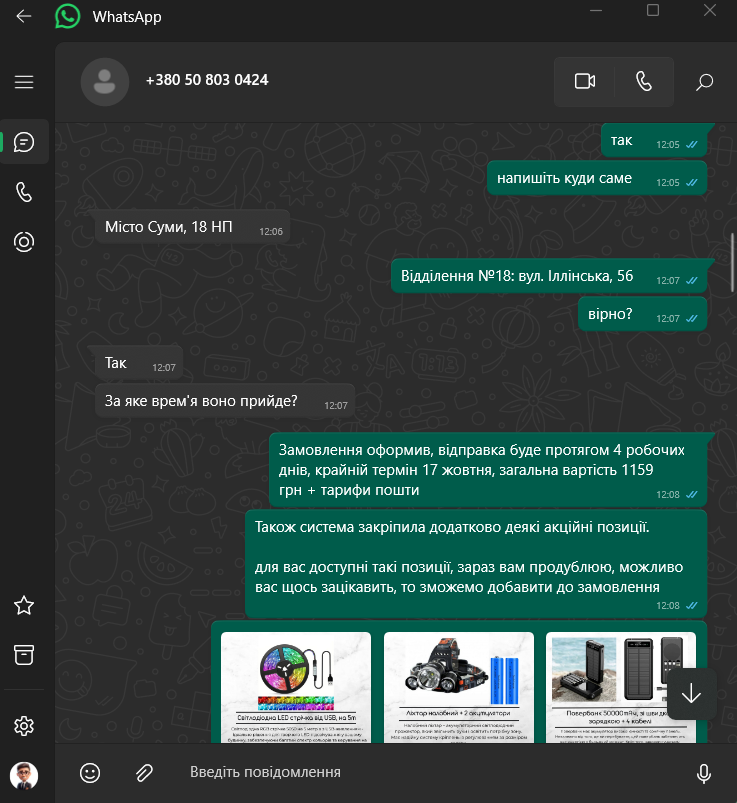Open the headlamp product image
The width and height of the screenshot is (737, 803).
click(x=459, y=687)
